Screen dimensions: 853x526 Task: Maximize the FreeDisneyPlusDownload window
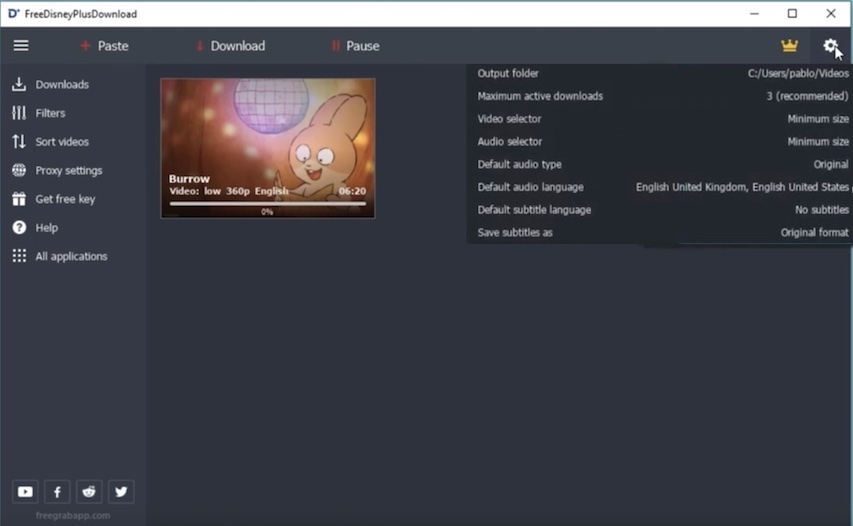tap(792, 14)
